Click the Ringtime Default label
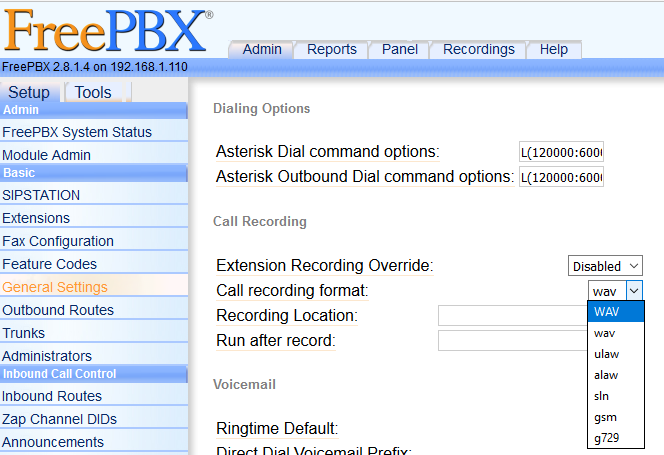664x455 pixels. 277,428
